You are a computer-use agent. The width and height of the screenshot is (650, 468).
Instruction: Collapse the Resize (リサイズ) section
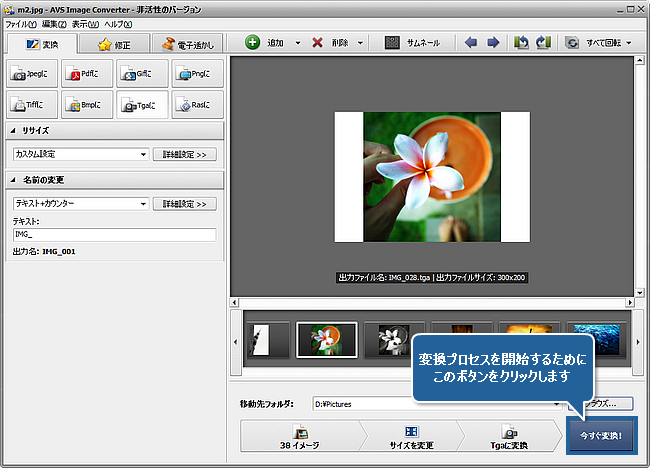click(x=14, y=130)
